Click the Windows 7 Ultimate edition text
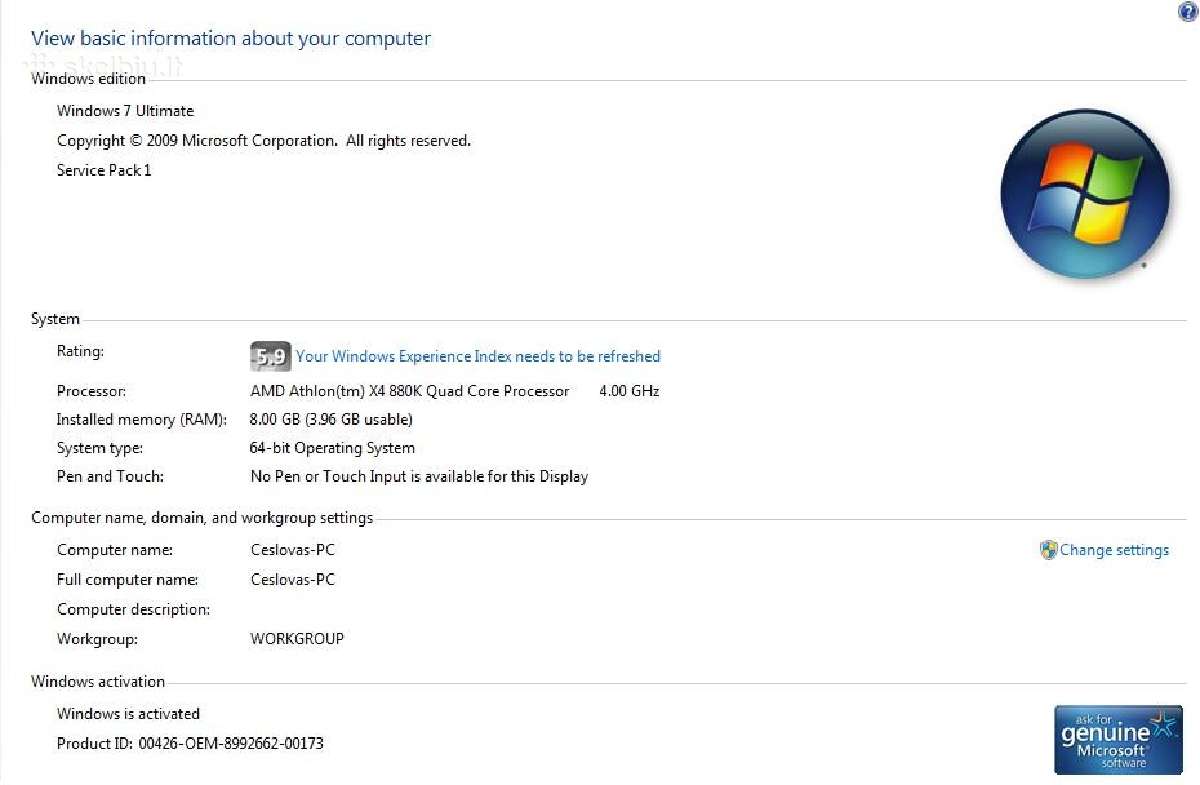This screenshot has width=1200, height=785. pos(125,111)
